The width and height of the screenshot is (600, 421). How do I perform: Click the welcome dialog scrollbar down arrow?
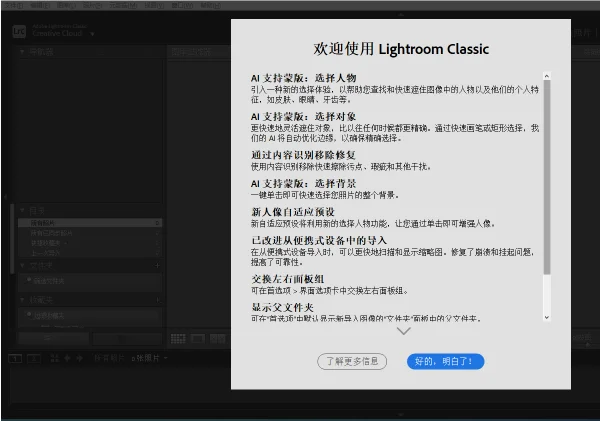coord(547,317)
